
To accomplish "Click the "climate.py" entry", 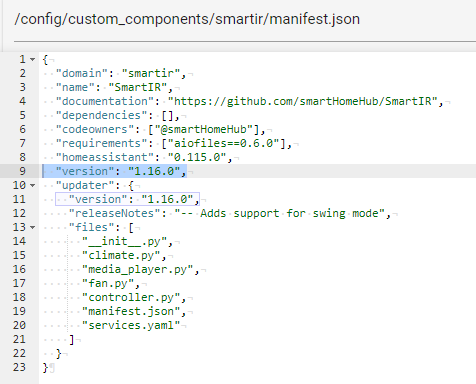I will click(121, 255).
